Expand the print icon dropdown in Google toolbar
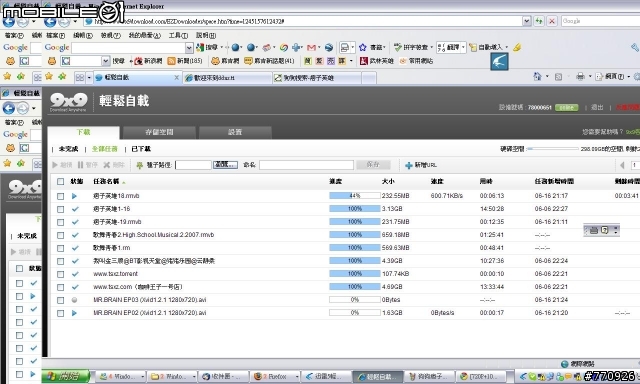The height and width of the screenshot is (384, 640). [353, 48]
